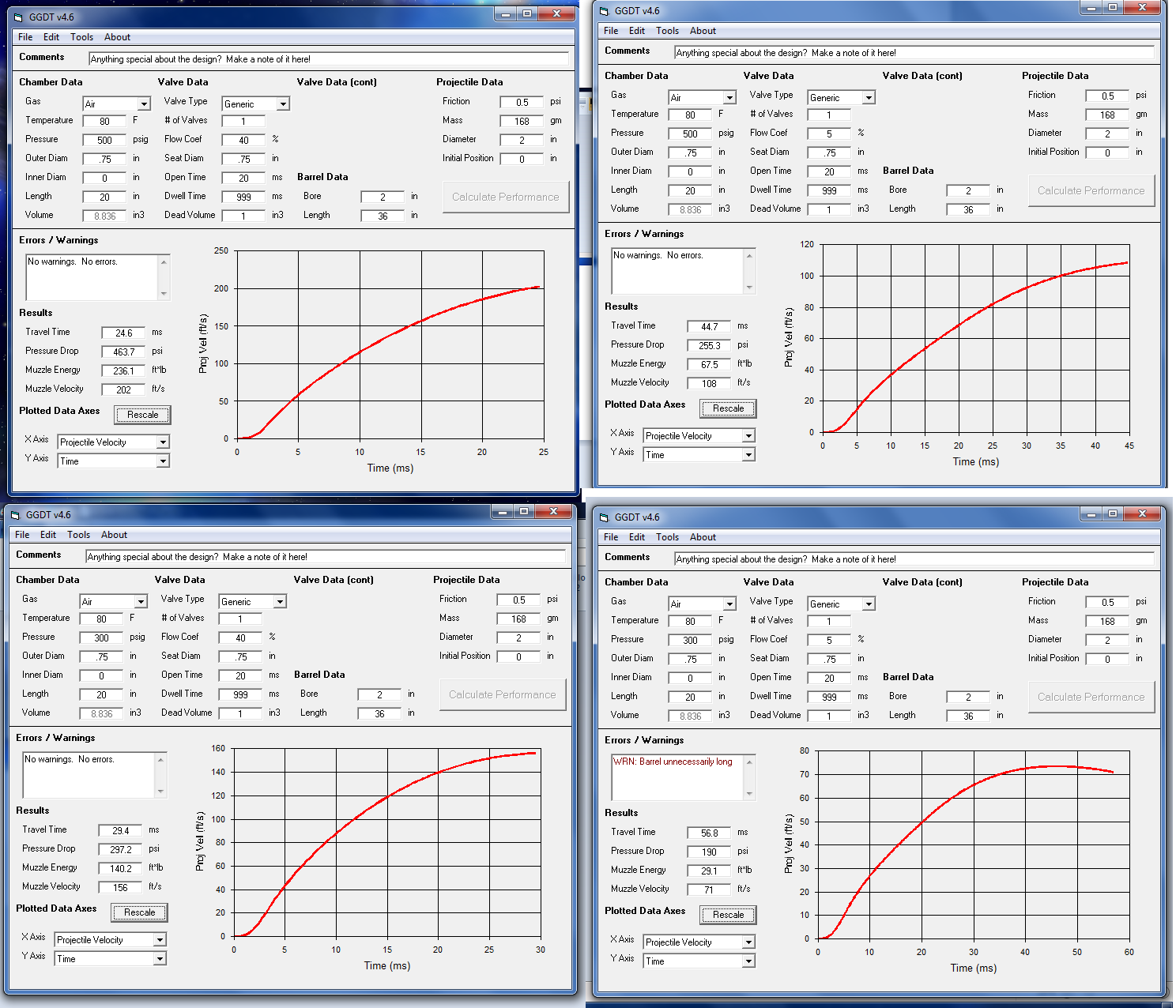Open About menu in the barrel-warning window
This screenshot has width=1176, height=1008.
(703, 537)
